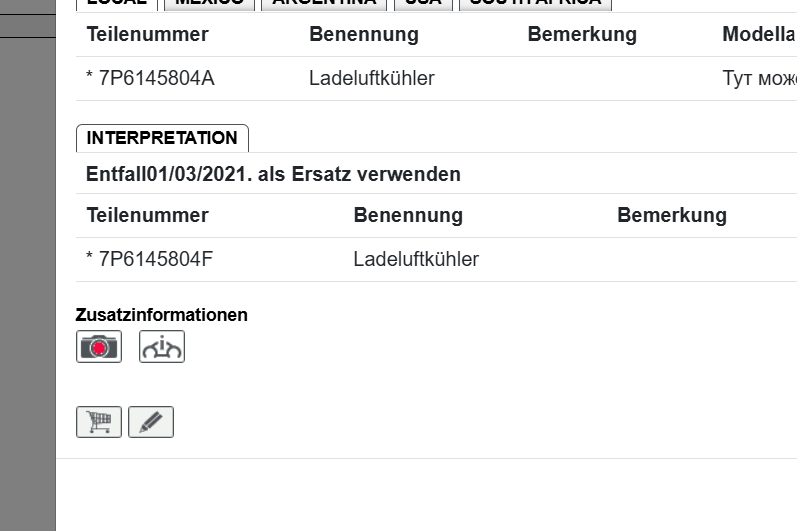Click the Entfall 01/03/2021 replacement notice
Viewport: 797px width, 531px height.
273,174
